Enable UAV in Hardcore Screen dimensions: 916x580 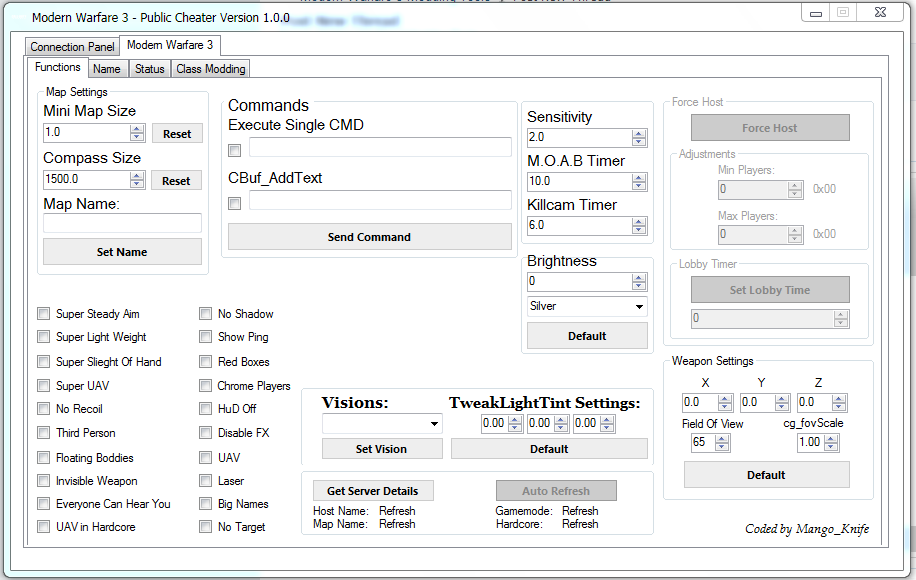tap(43, 527)
